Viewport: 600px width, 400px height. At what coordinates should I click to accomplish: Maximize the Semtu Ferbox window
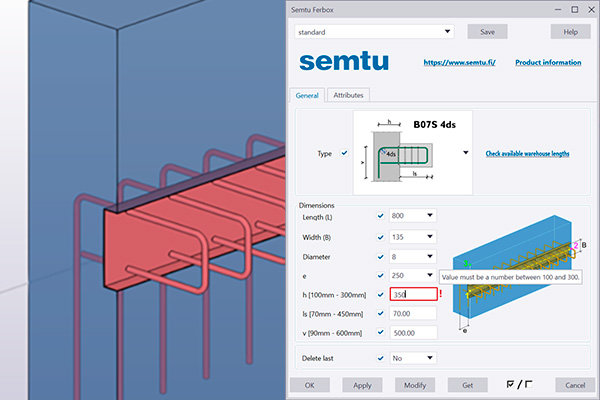tap(575, 10)
